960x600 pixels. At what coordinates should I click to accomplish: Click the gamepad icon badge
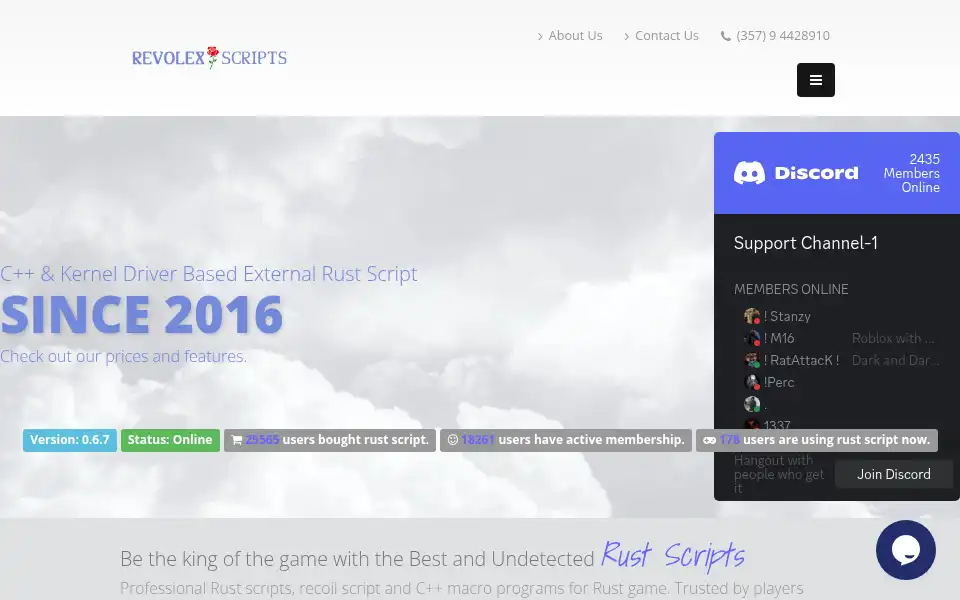[710, 440]
